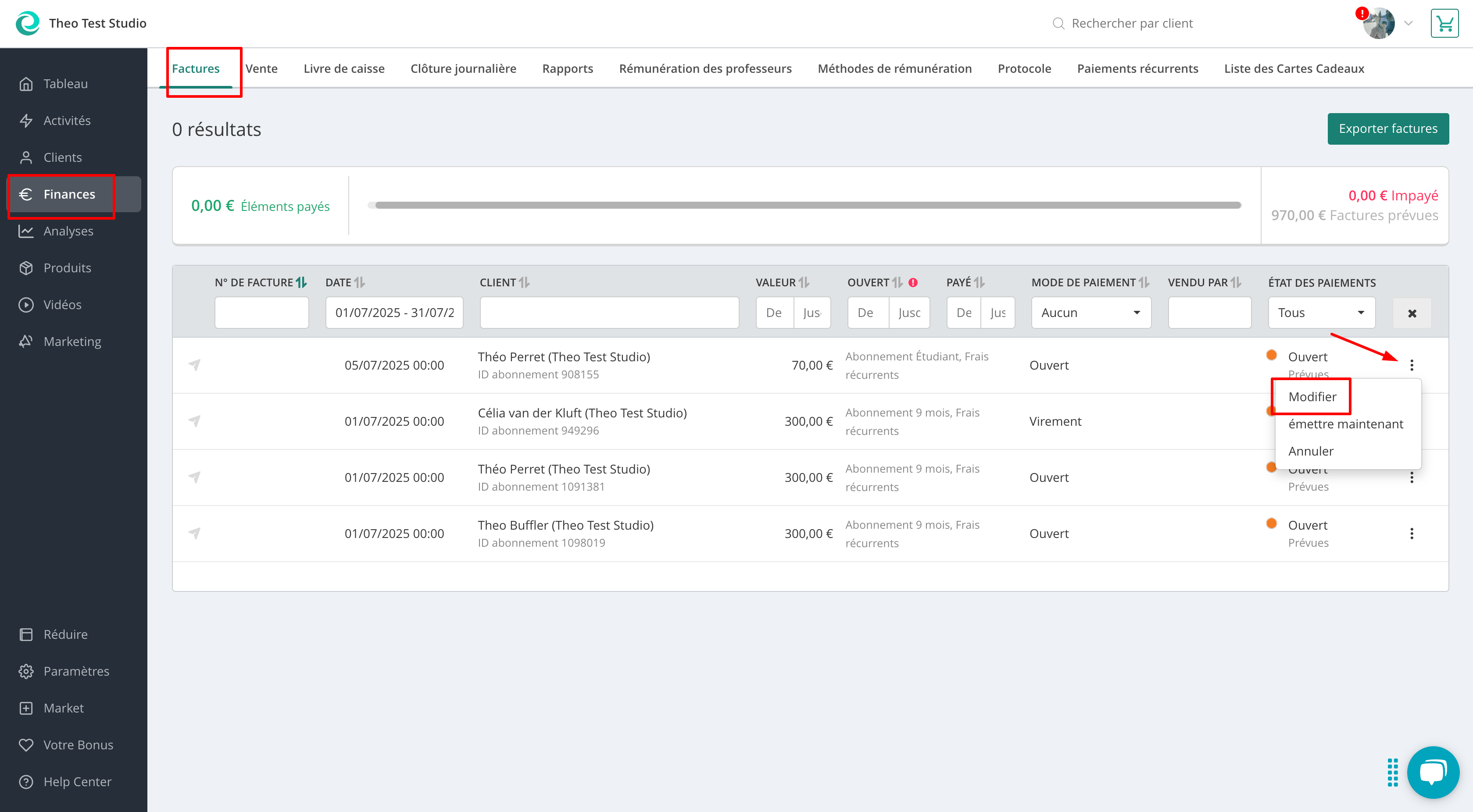Click the N° de facture filter field
This screenshot has width=1473, height=812.
click(261, 313)
